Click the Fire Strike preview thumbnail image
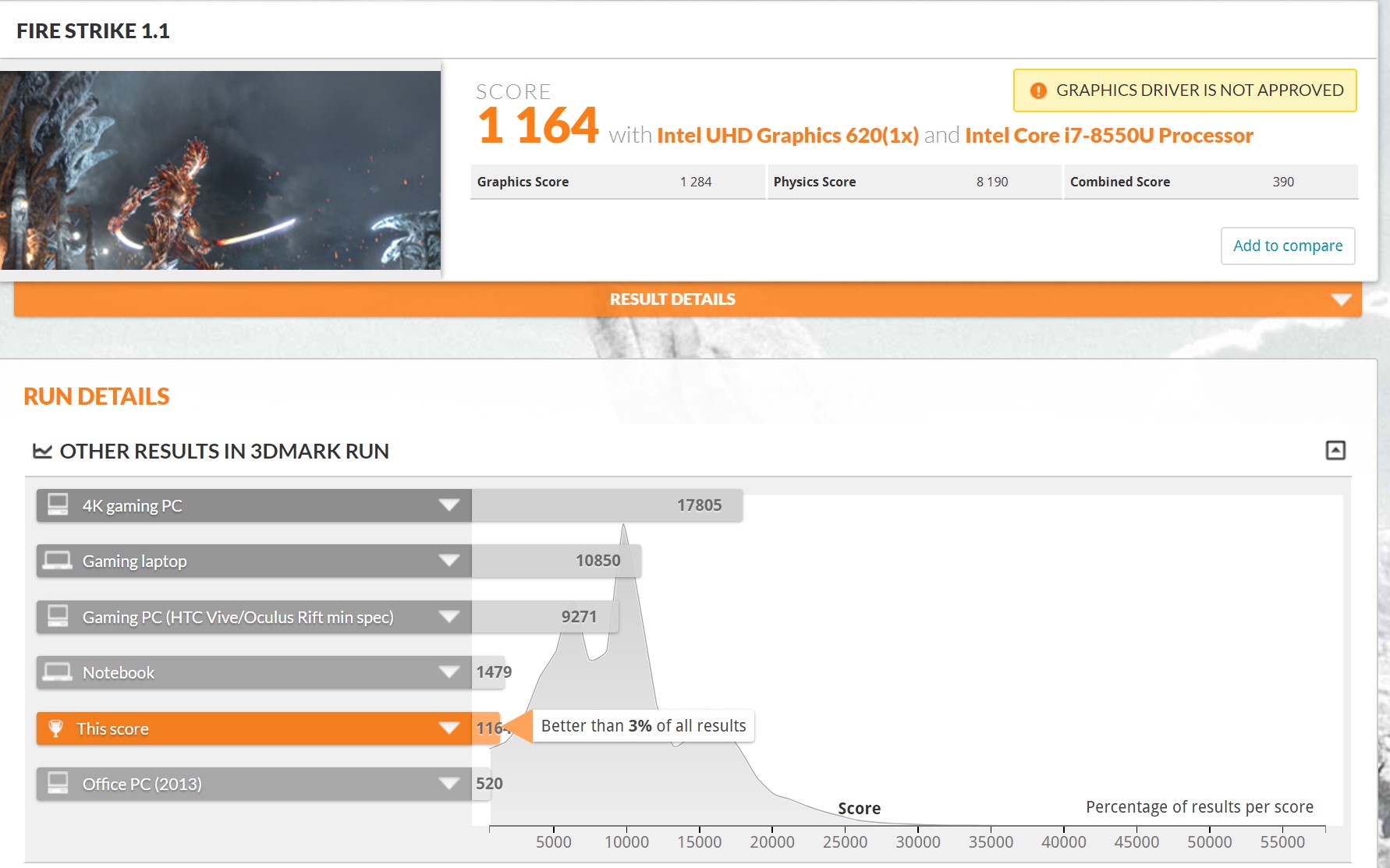 point(220,170)
